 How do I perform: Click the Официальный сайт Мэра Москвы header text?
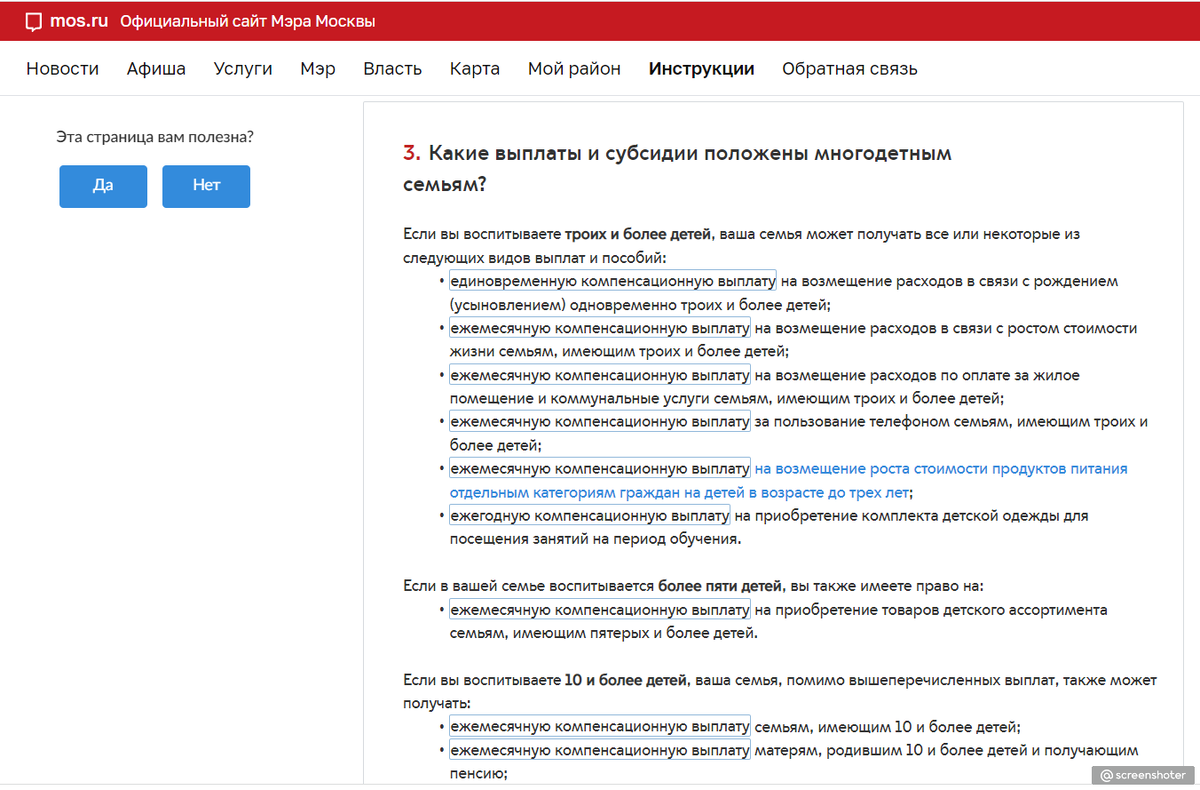[248, 21]
